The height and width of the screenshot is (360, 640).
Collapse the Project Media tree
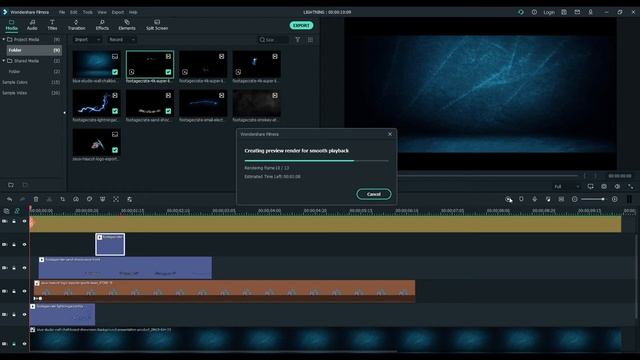pos(4,39)
